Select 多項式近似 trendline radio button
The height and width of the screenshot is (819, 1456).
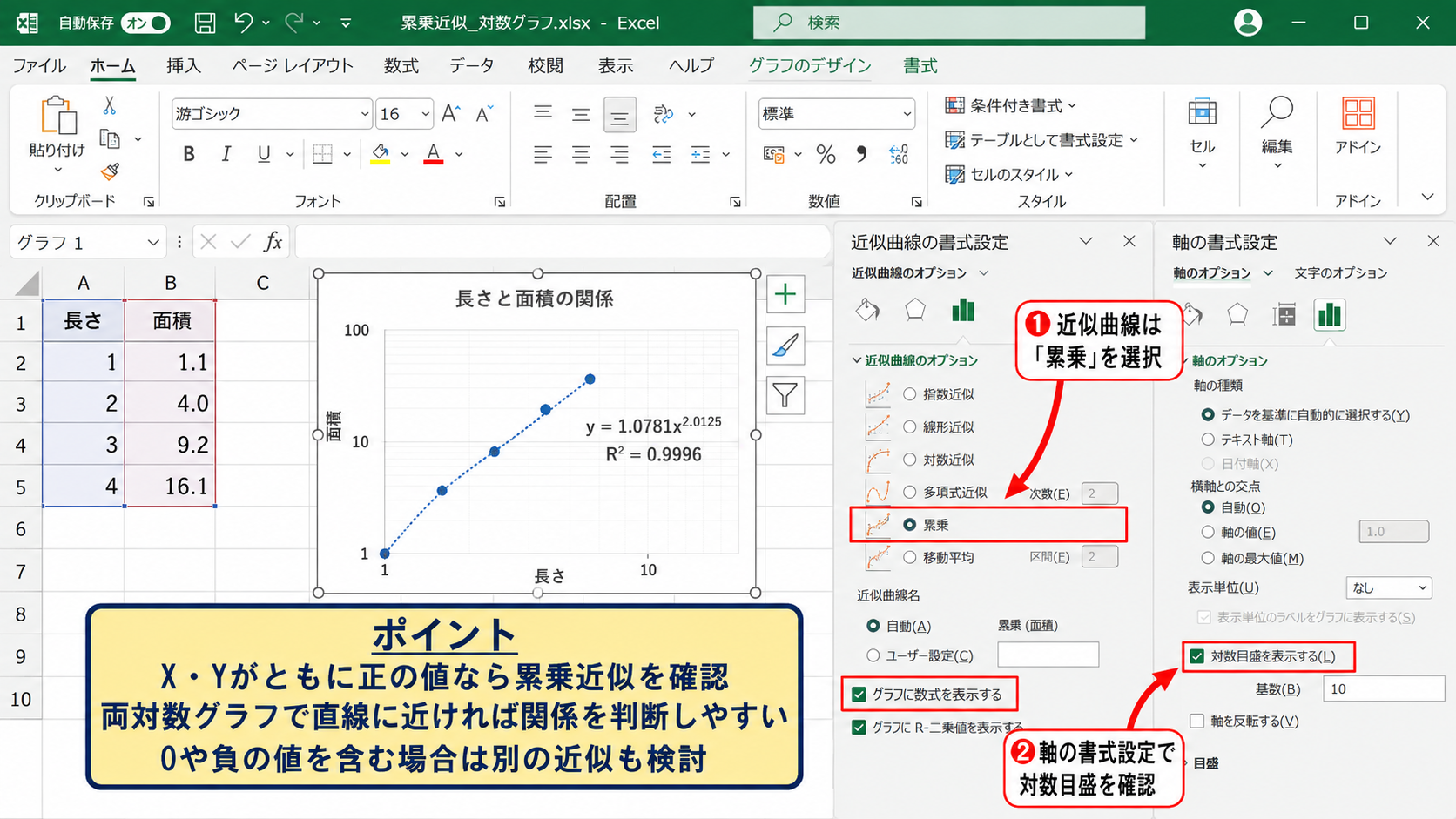(x=910, y=493)
